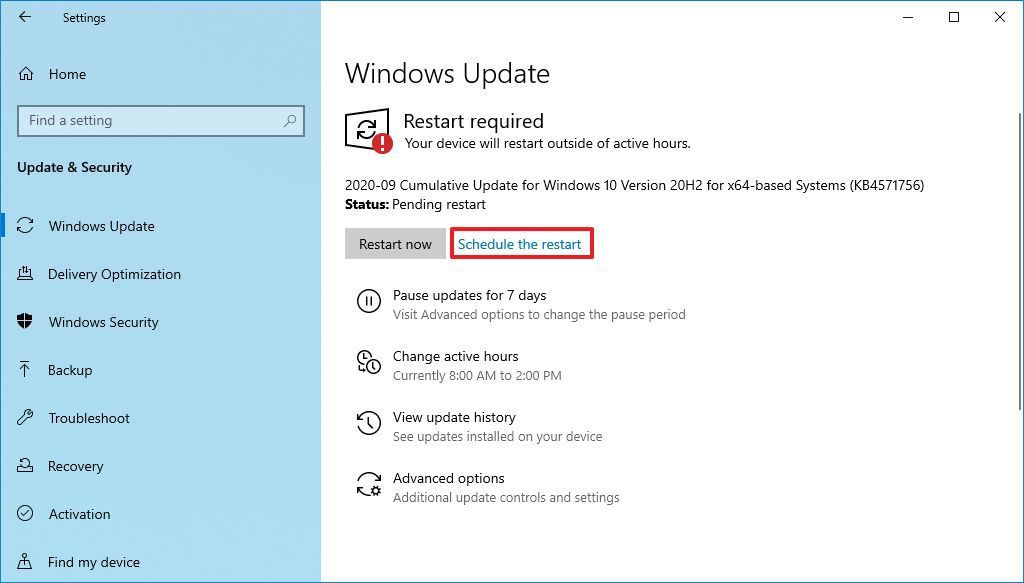Click the Find my device person icon
The image size is (1024, 583).
pos(25,561)
